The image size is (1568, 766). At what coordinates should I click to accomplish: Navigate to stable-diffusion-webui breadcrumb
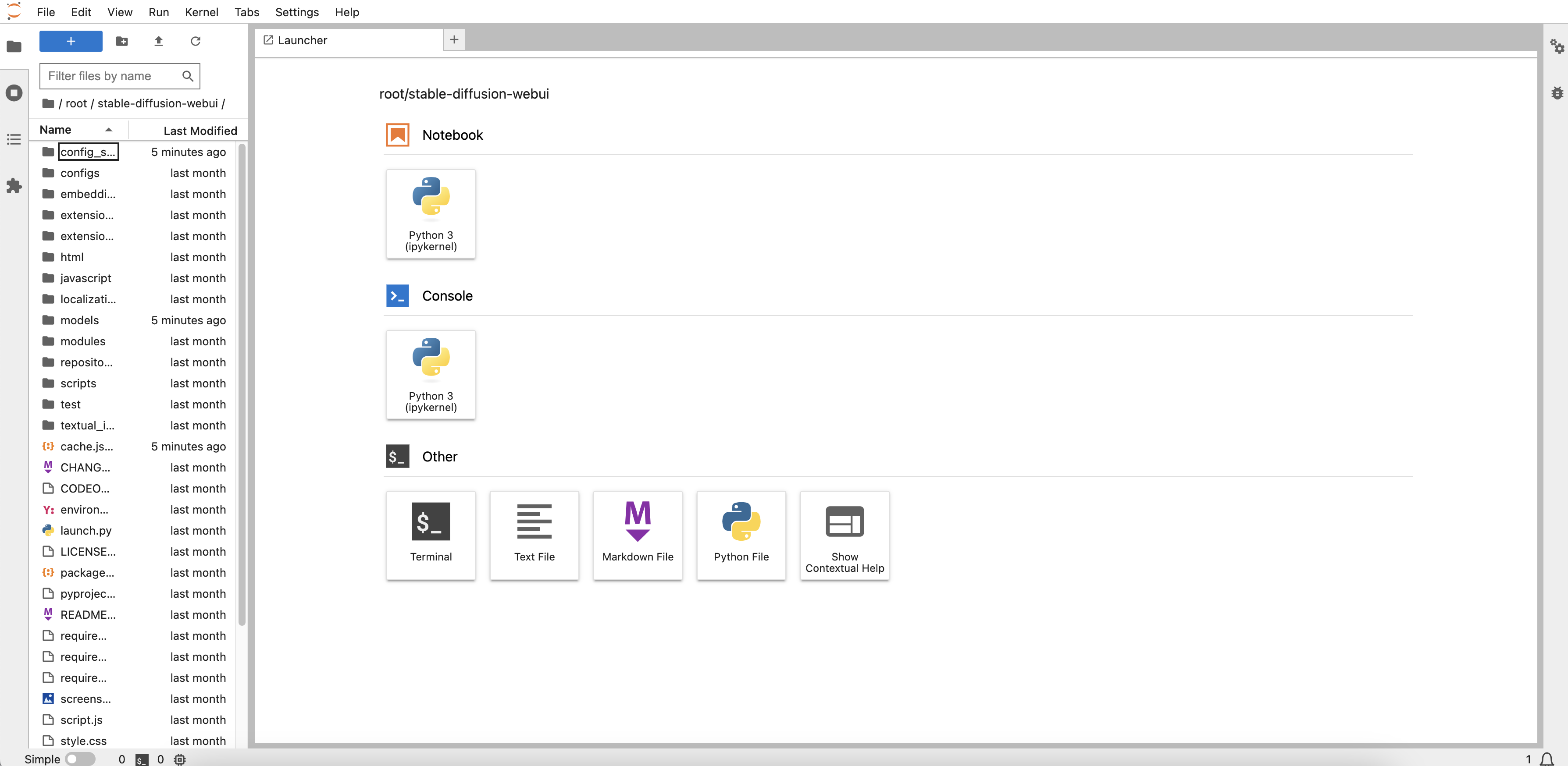(x=158, y=103)
